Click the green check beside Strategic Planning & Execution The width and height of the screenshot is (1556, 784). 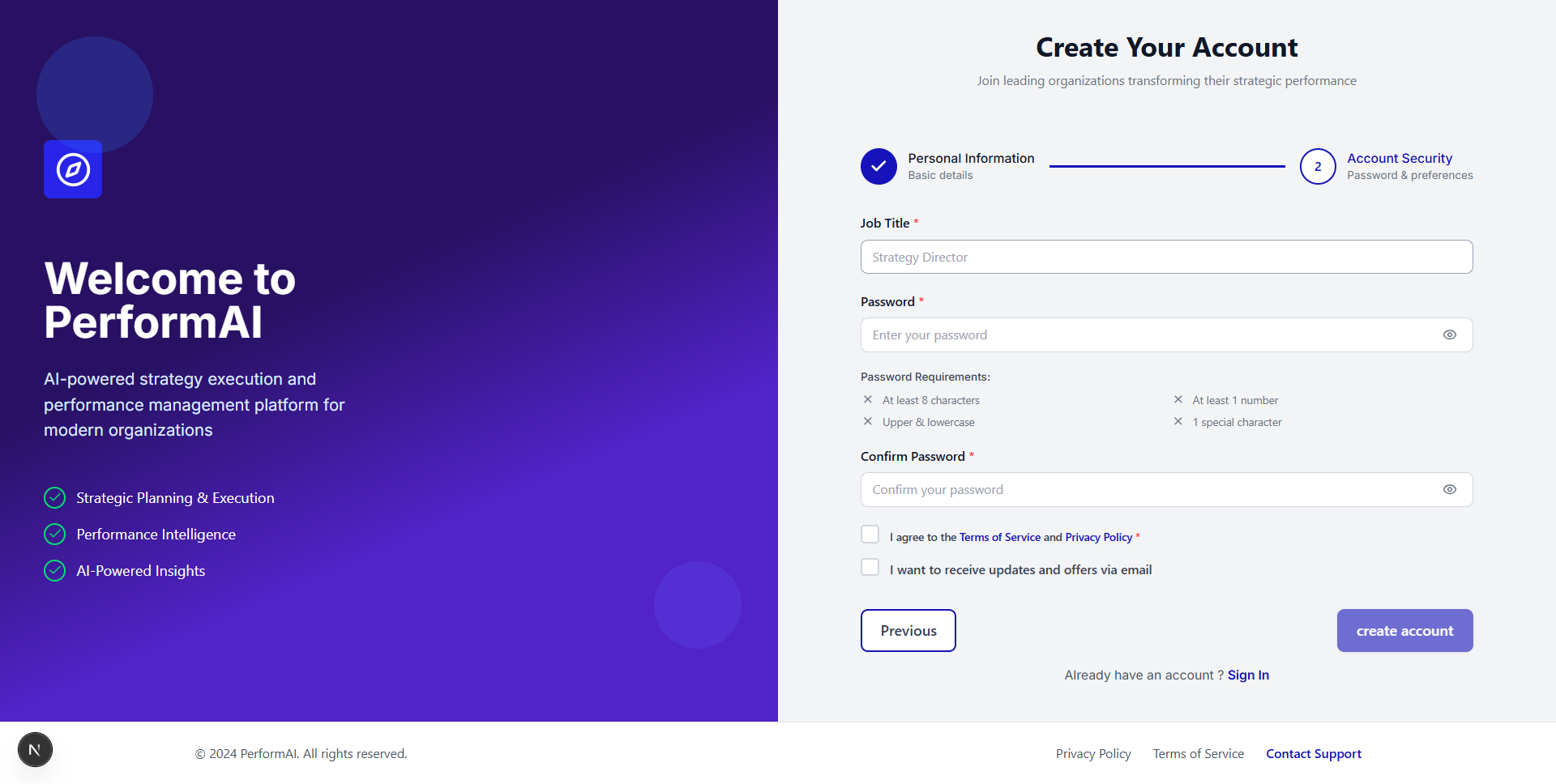[x=54, y=497]
